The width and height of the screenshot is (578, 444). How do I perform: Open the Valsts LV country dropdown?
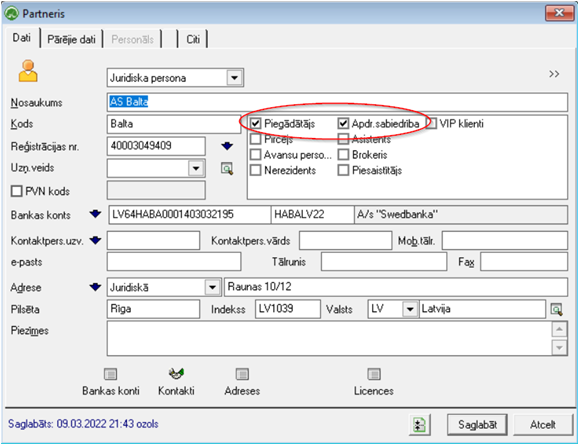click(410, 309)
